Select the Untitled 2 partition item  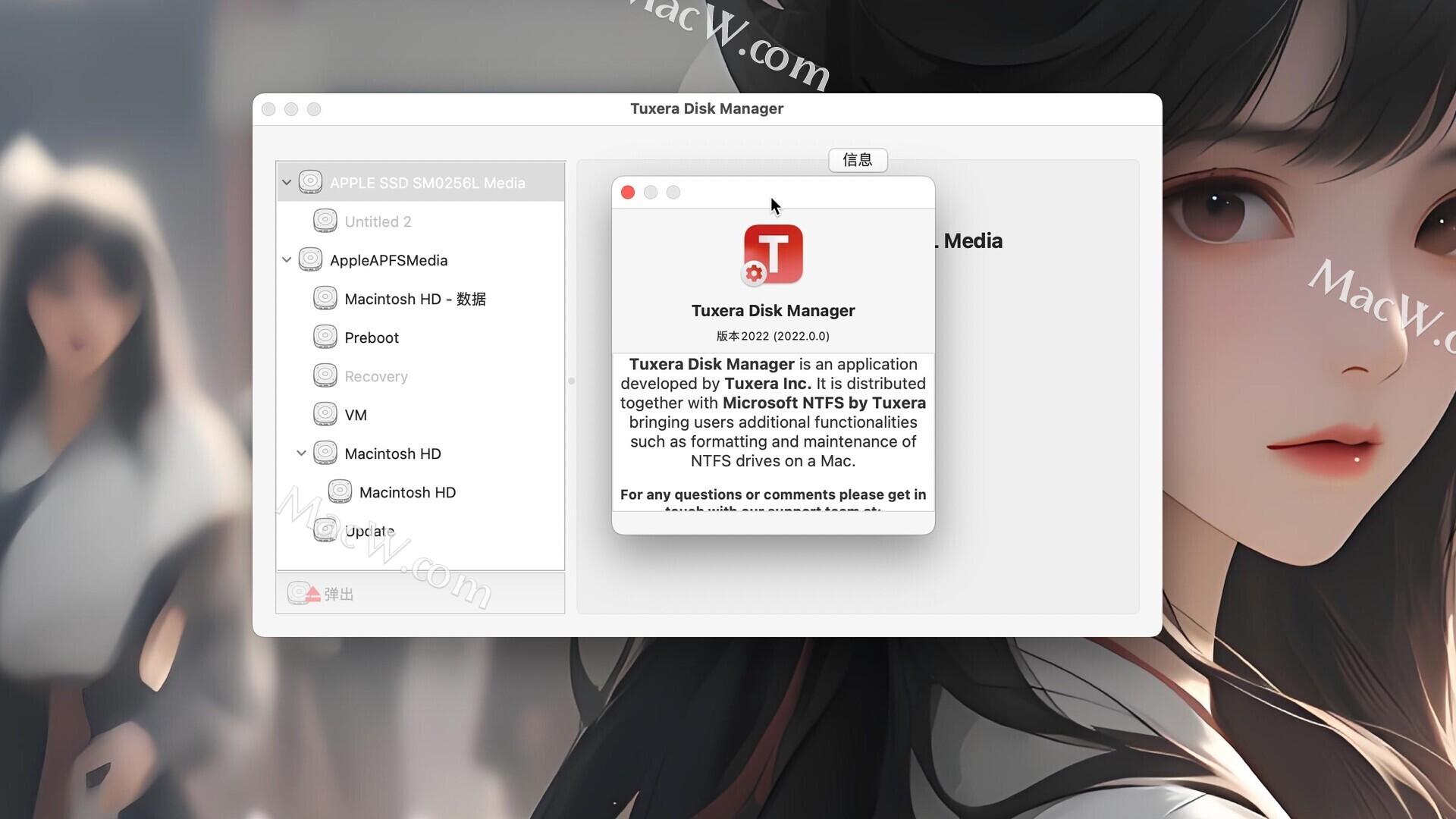point(378,221)
